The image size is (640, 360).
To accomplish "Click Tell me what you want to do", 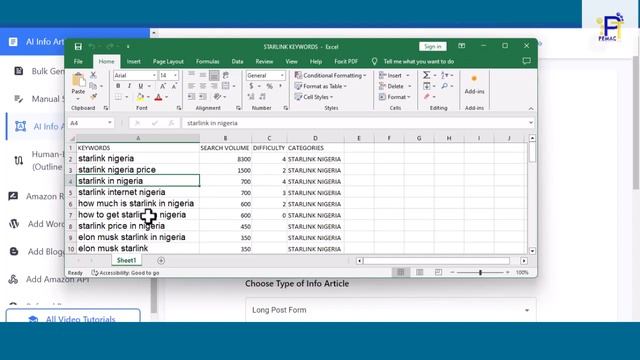I will (x=418, y=62).
